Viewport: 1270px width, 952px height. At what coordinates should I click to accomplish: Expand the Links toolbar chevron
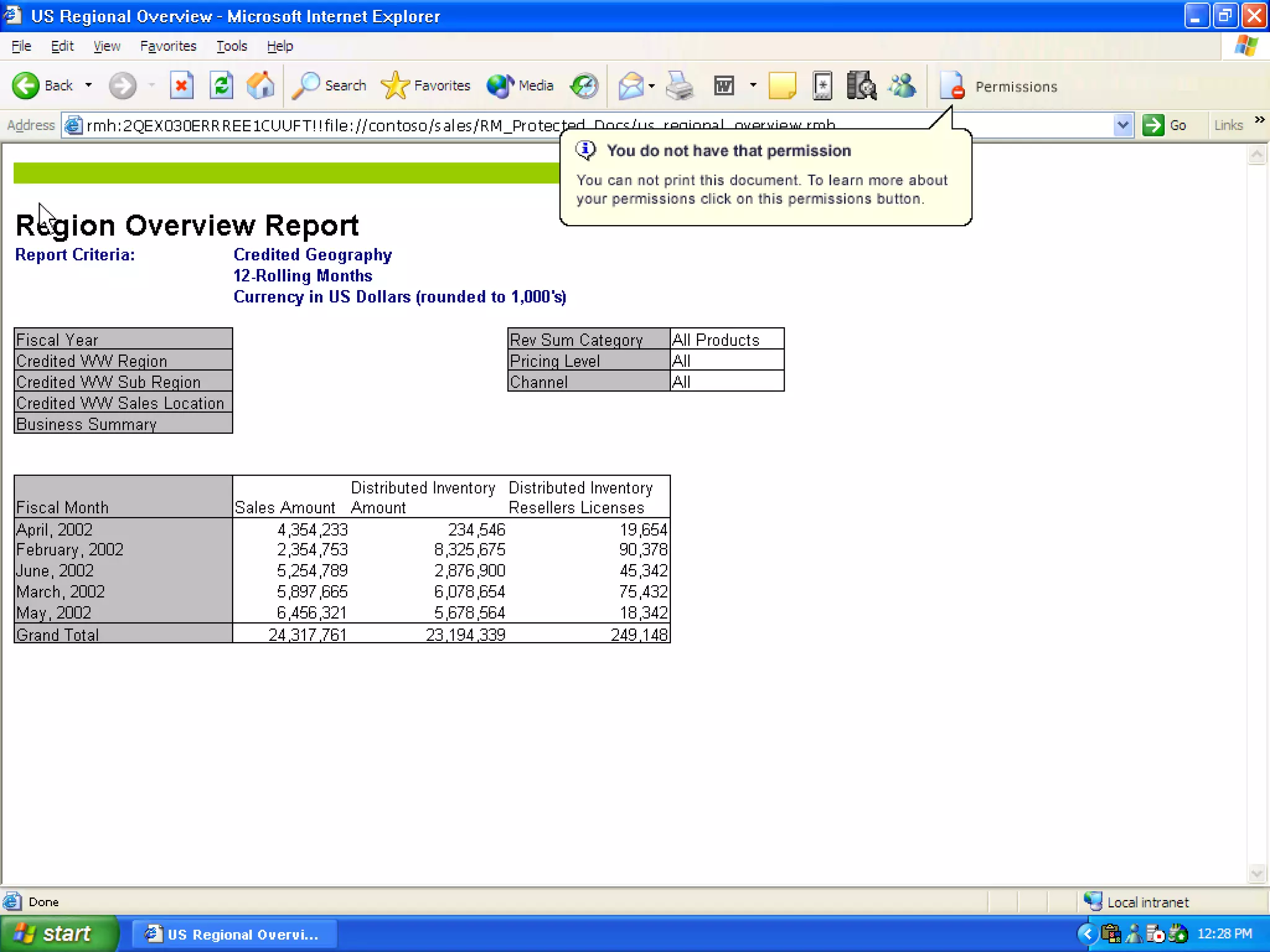pyautogui.click(x=1259, y=120)
